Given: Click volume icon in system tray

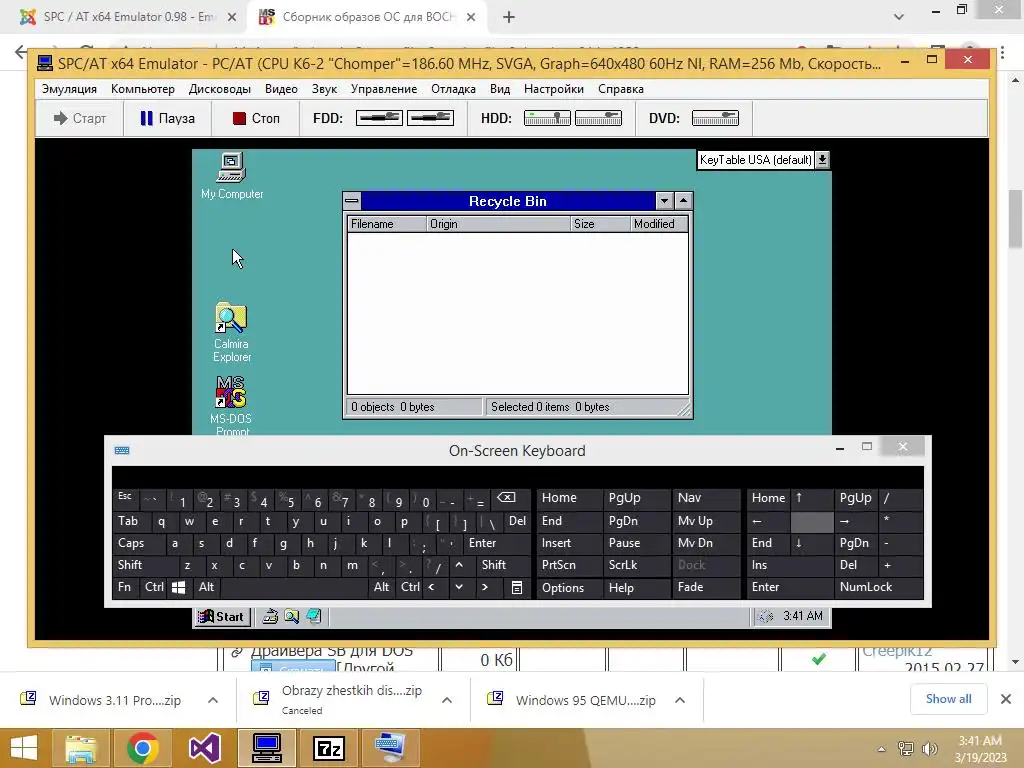Looking at the screenshot, I should point(930,749).
